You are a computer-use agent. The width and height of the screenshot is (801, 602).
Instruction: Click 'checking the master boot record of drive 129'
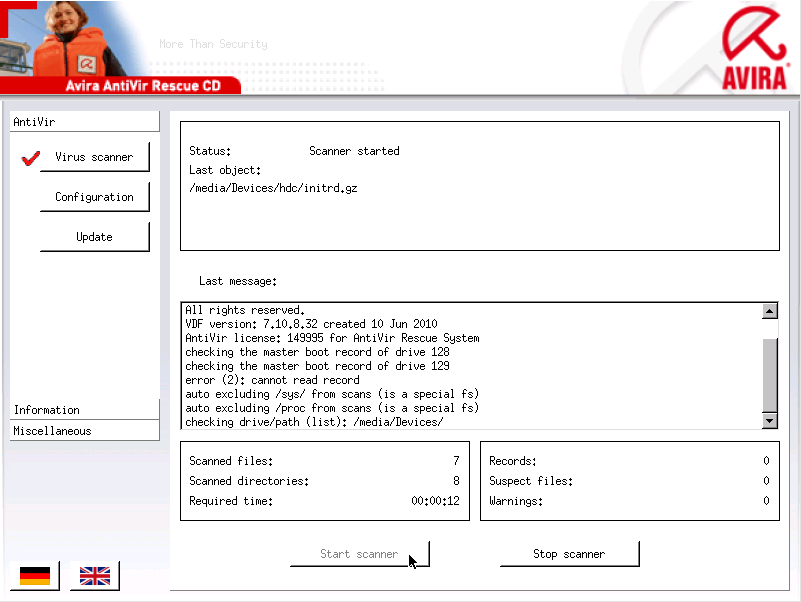(317, 366)
